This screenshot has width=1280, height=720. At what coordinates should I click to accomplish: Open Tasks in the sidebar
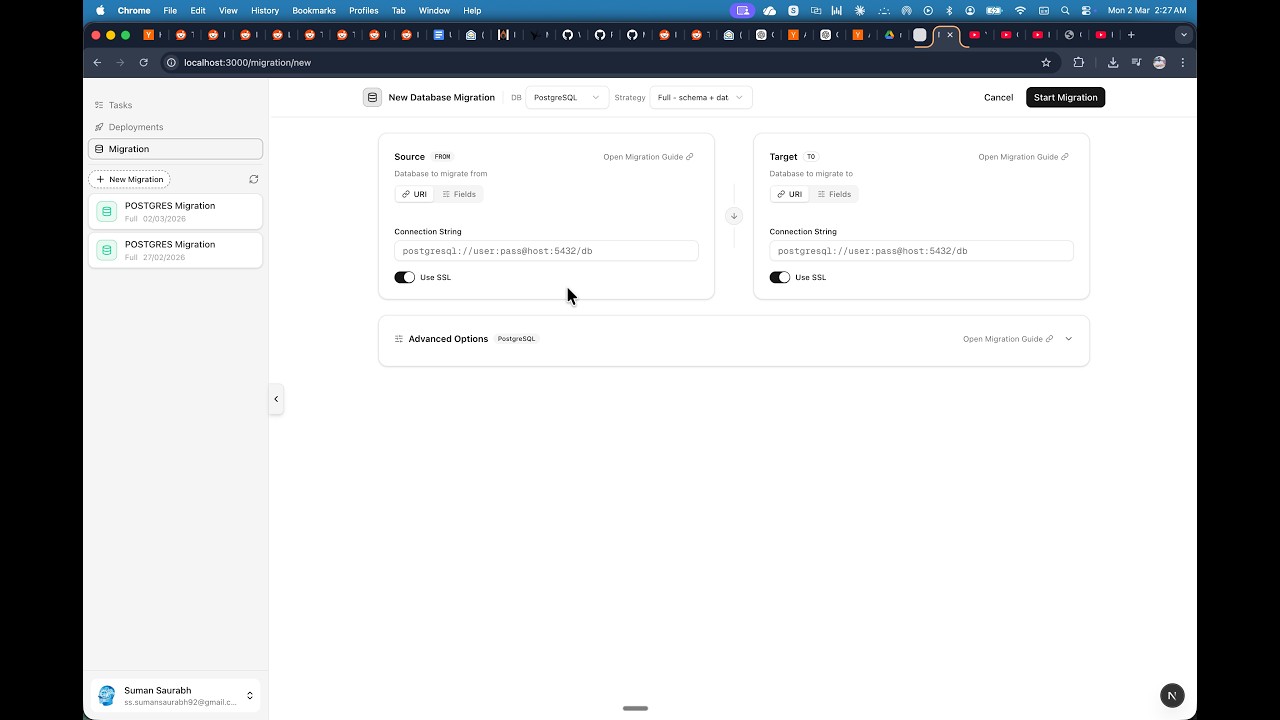coord(175,105)
